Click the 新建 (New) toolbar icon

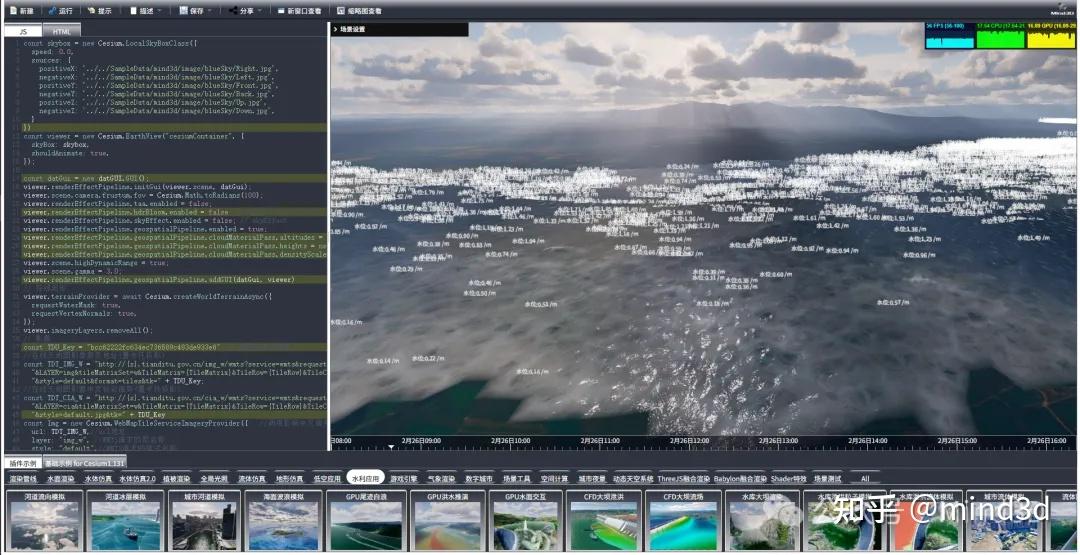[21, 10]
